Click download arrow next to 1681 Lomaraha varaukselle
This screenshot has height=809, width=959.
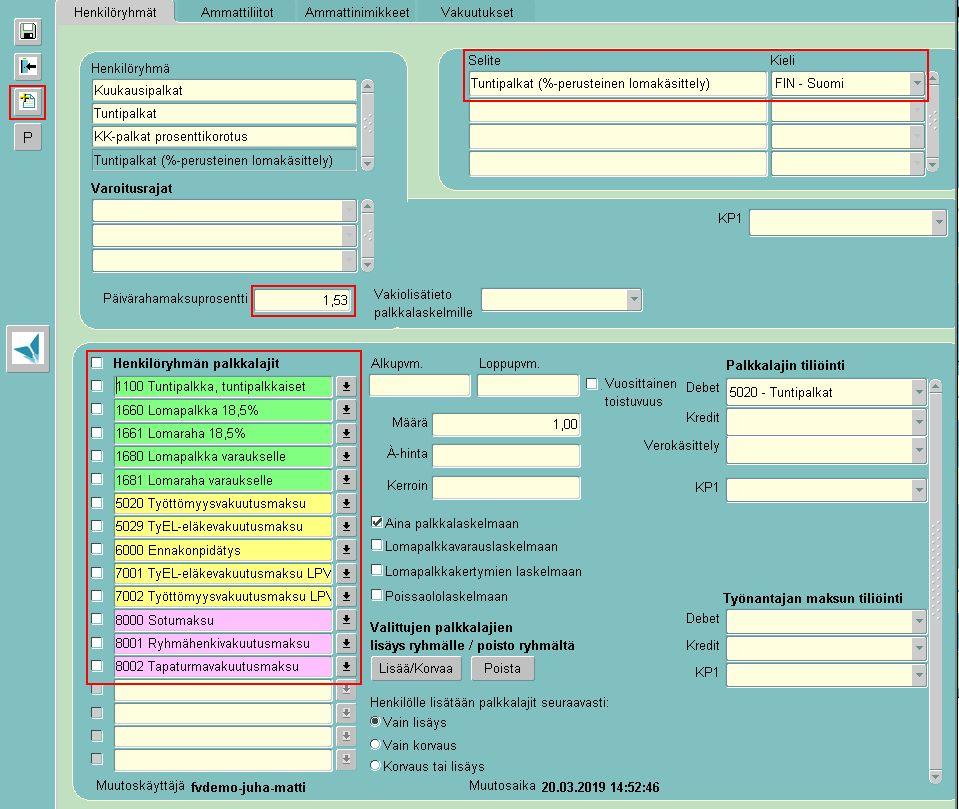click(346, 480)
